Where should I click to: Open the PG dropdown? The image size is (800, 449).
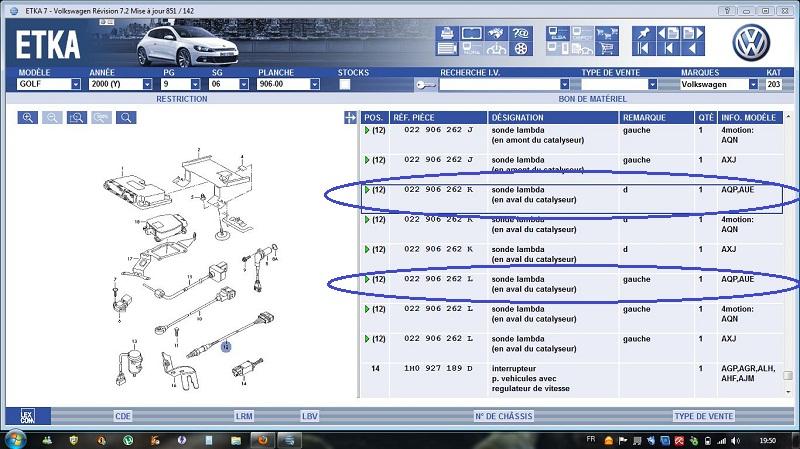click(195, 84)
